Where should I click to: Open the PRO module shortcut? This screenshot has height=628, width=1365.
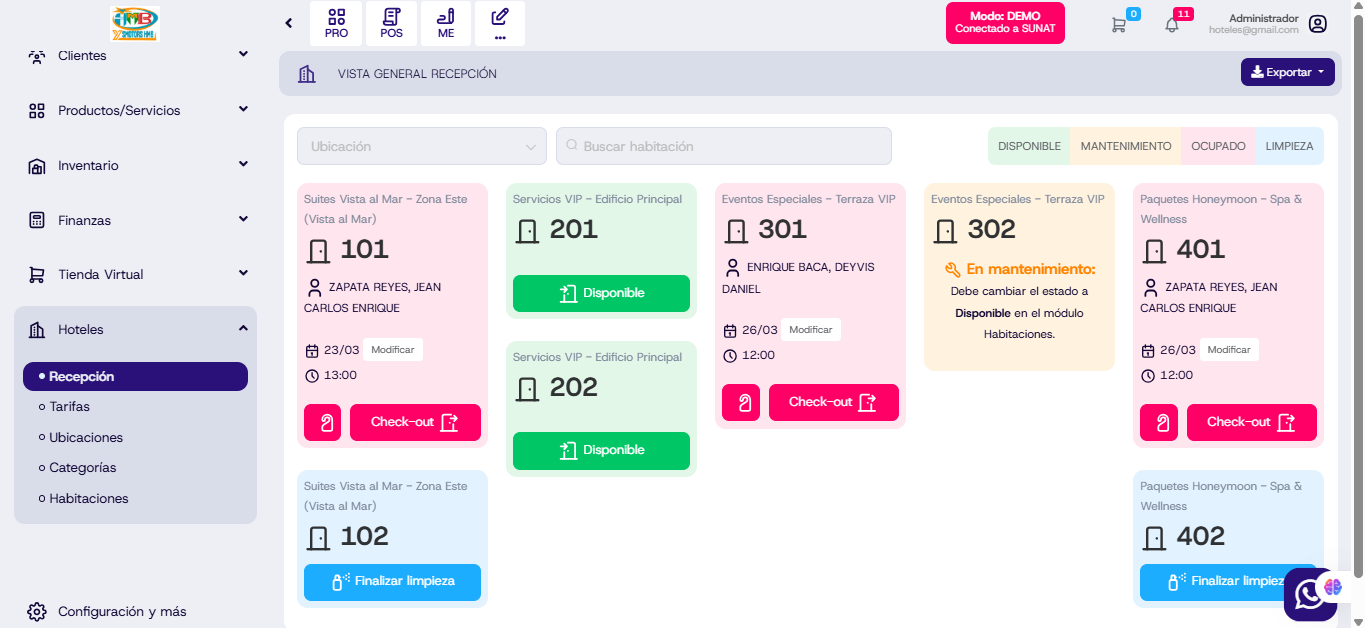336,23
